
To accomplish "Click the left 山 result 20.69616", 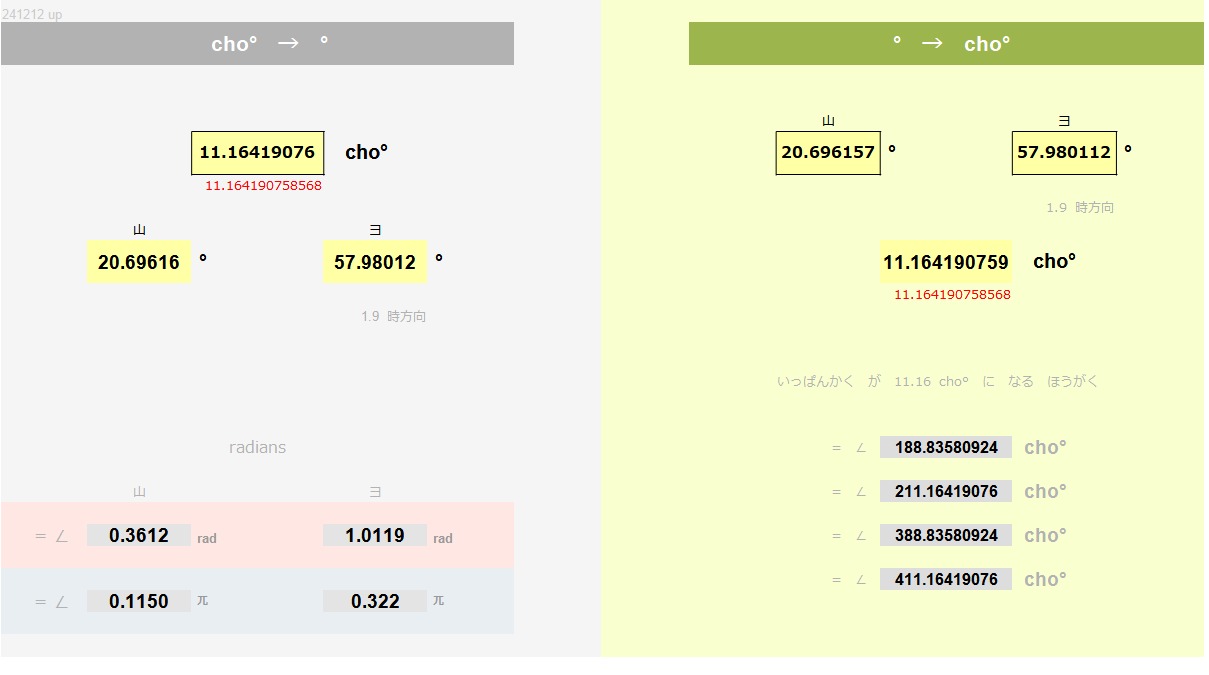I will (x=139, y=262).
